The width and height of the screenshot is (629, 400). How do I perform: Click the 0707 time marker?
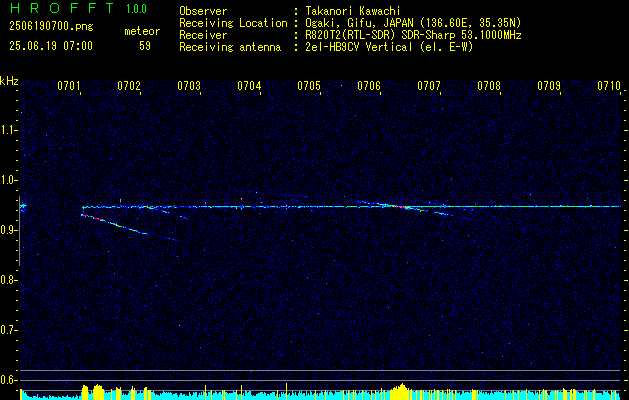[429, 85]
